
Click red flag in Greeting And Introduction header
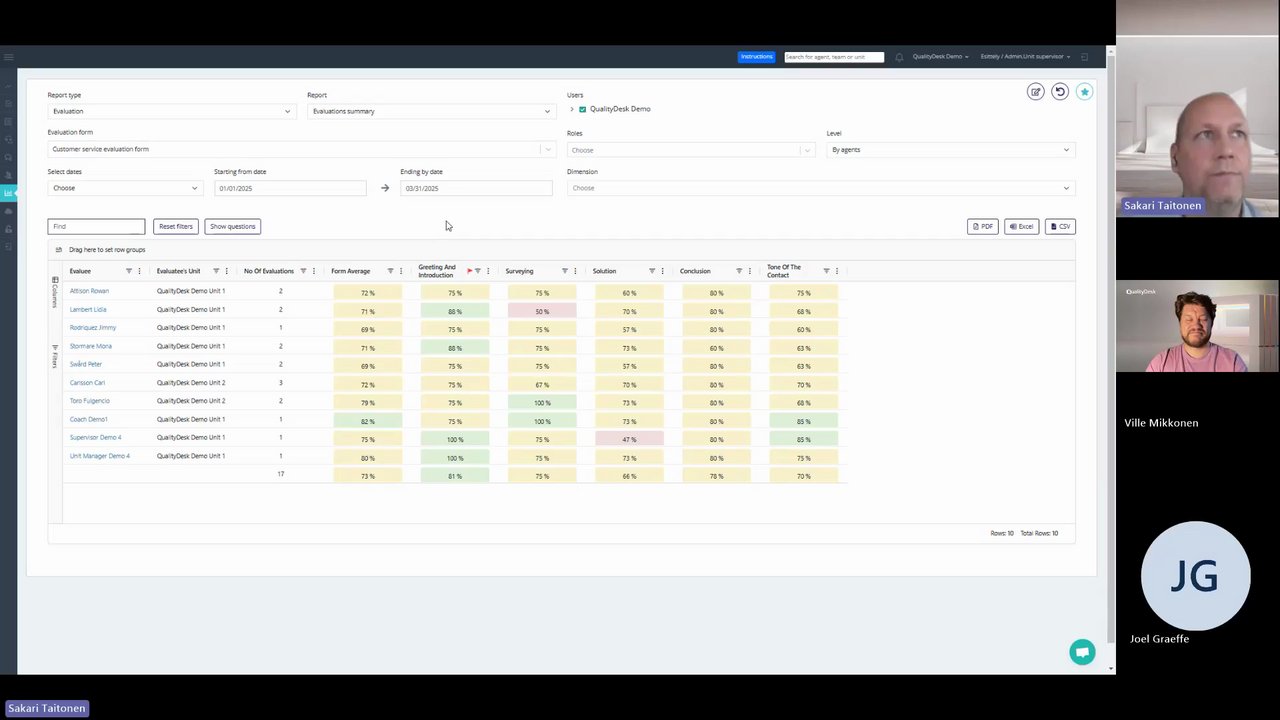pyautogui.click(x=469, y=271)
